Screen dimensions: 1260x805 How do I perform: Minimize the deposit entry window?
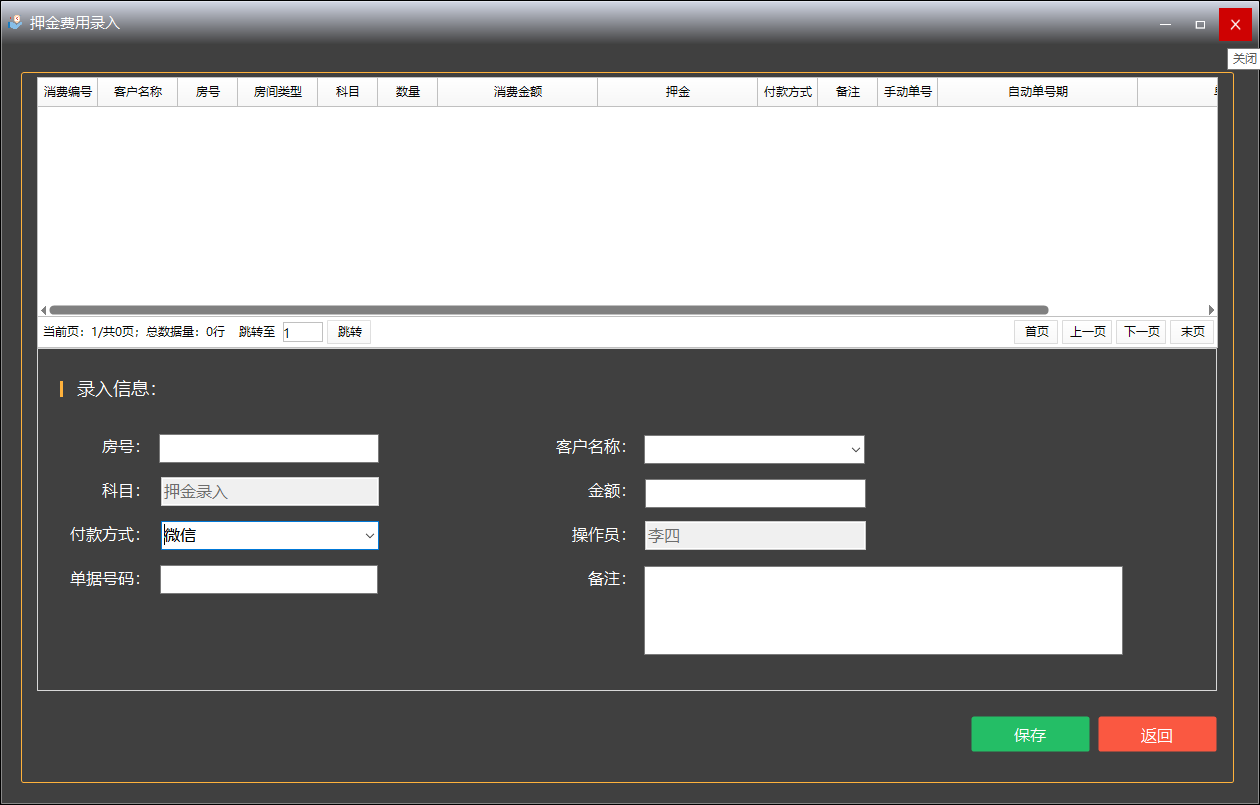pos(1165,24)
